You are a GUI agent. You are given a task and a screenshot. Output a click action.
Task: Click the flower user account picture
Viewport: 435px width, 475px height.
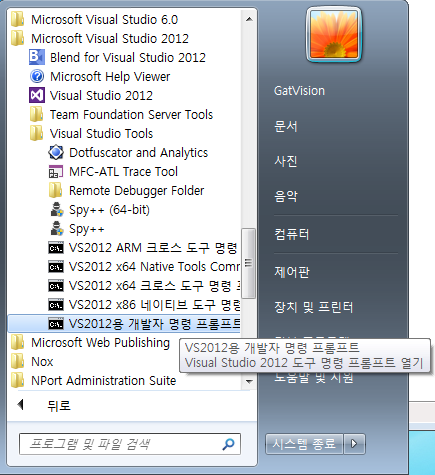tap(334, 34)
